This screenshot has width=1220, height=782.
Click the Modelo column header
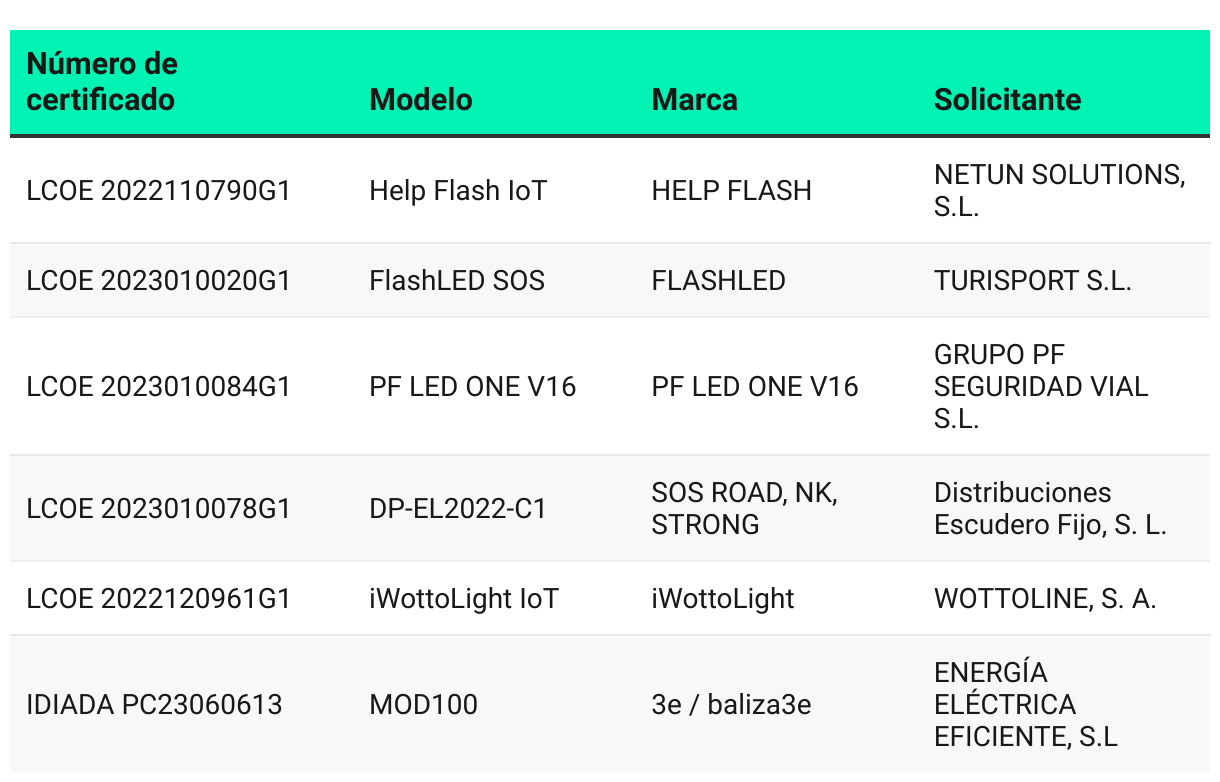(421, 100)
